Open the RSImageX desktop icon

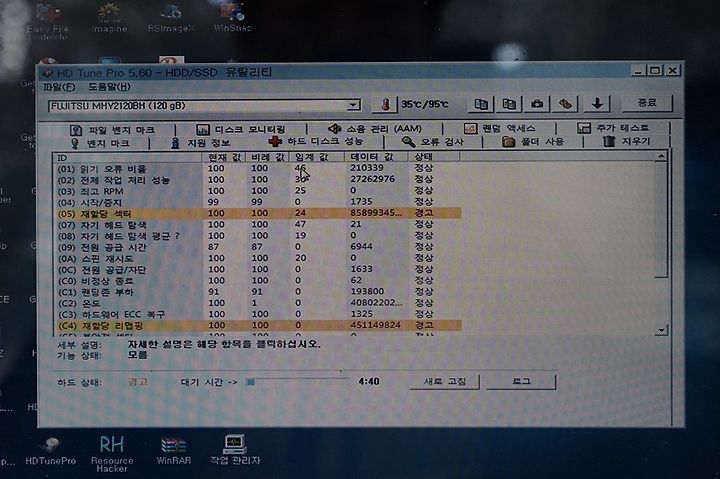tap(171, 18)
